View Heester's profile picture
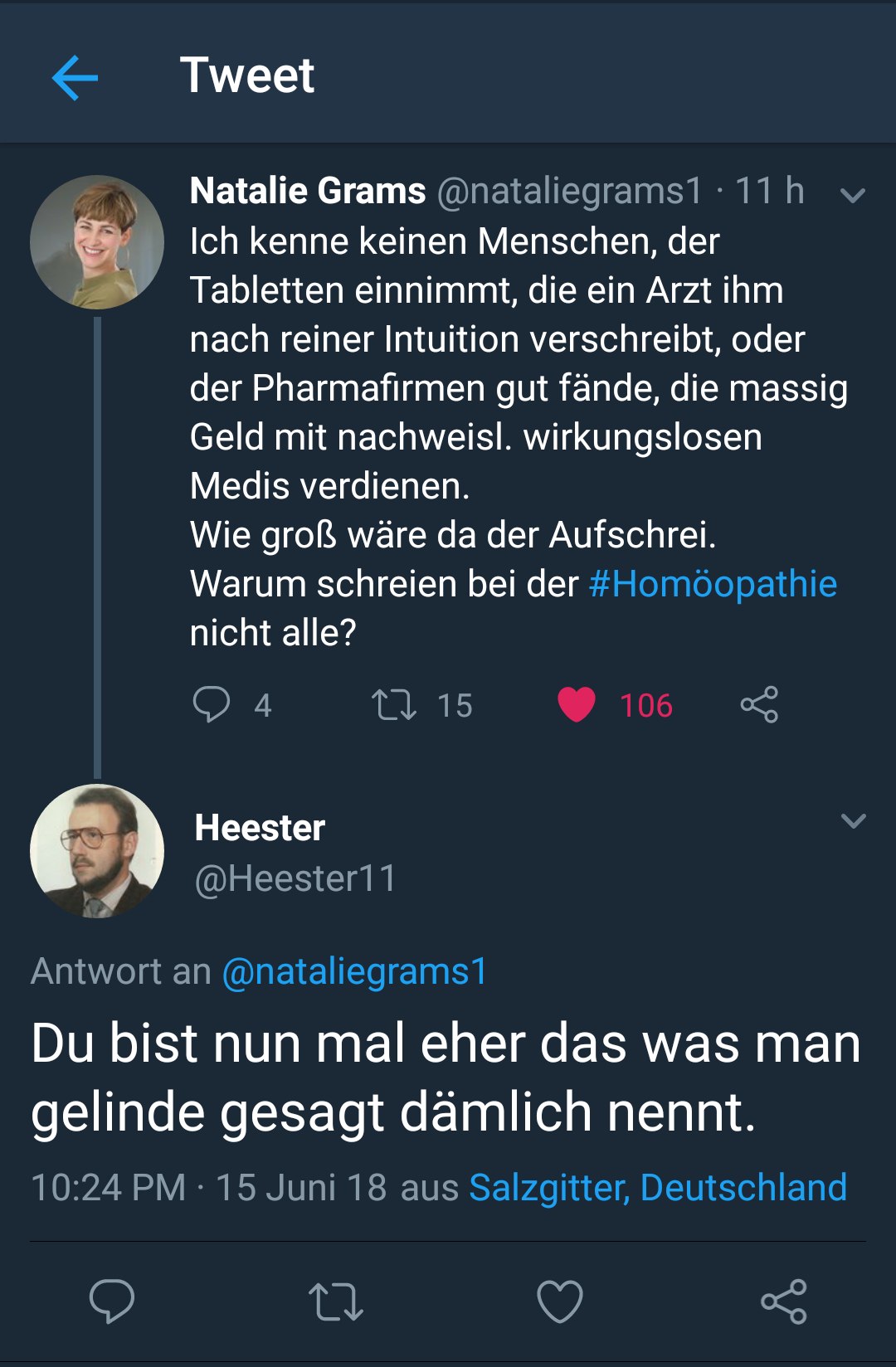896x1367 pixels. (97, 851)
